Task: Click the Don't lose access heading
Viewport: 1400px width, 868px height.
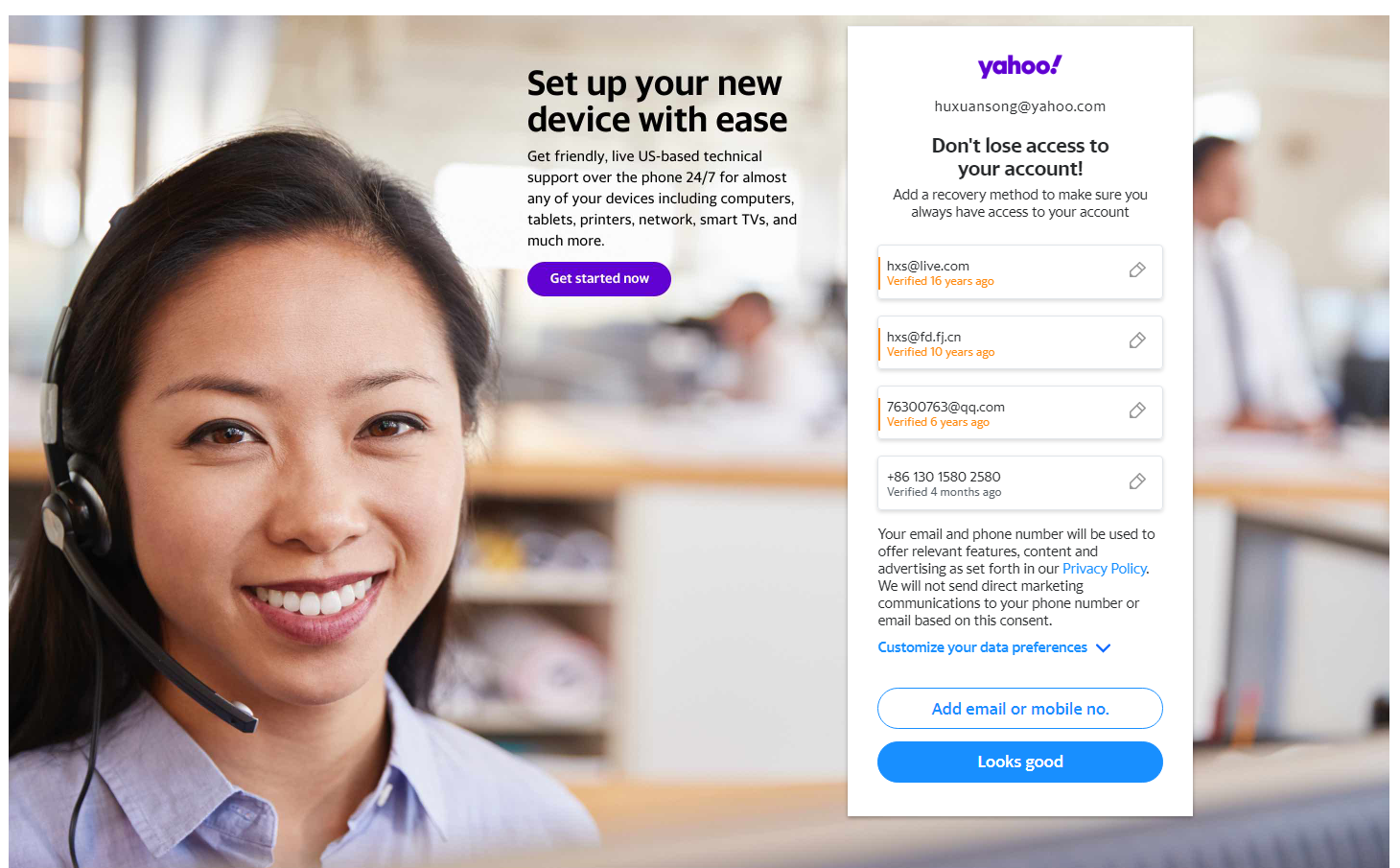Action: 1020,157
